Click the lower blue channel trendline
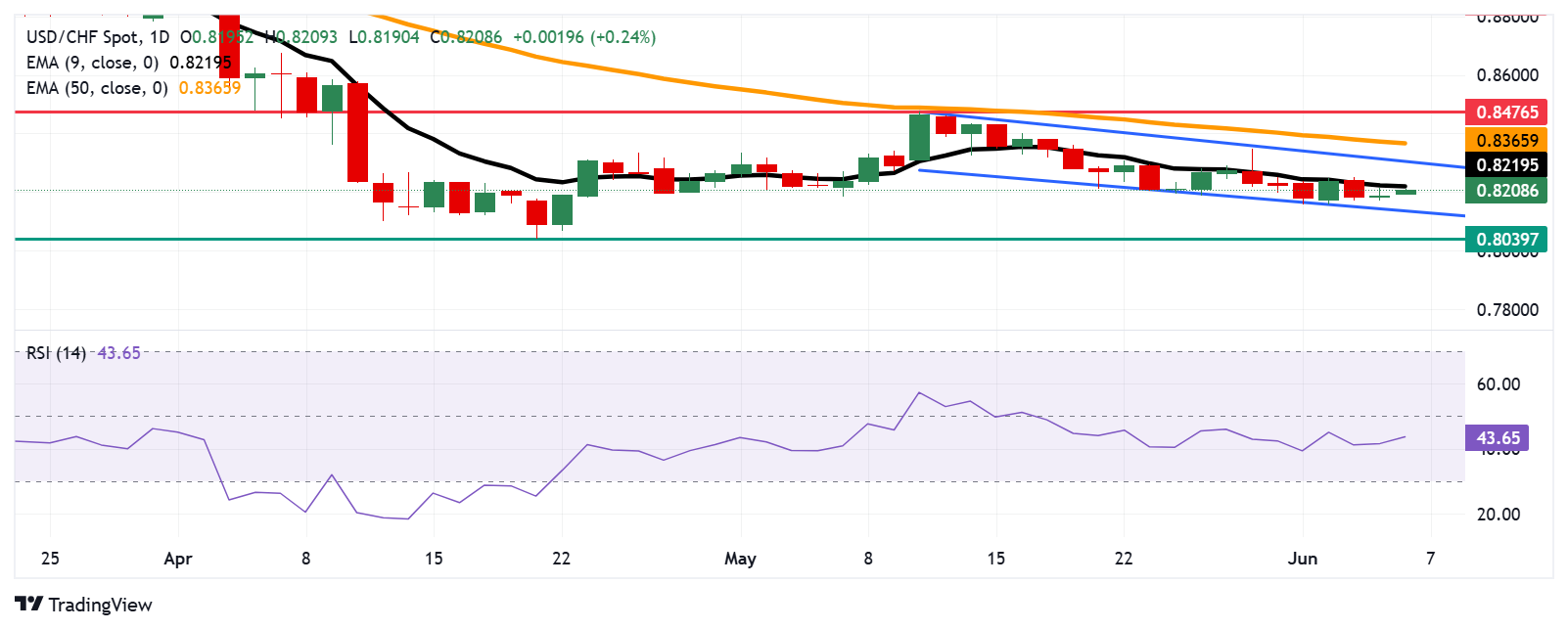1568x630 pixels. click(x=1192, y=193)
